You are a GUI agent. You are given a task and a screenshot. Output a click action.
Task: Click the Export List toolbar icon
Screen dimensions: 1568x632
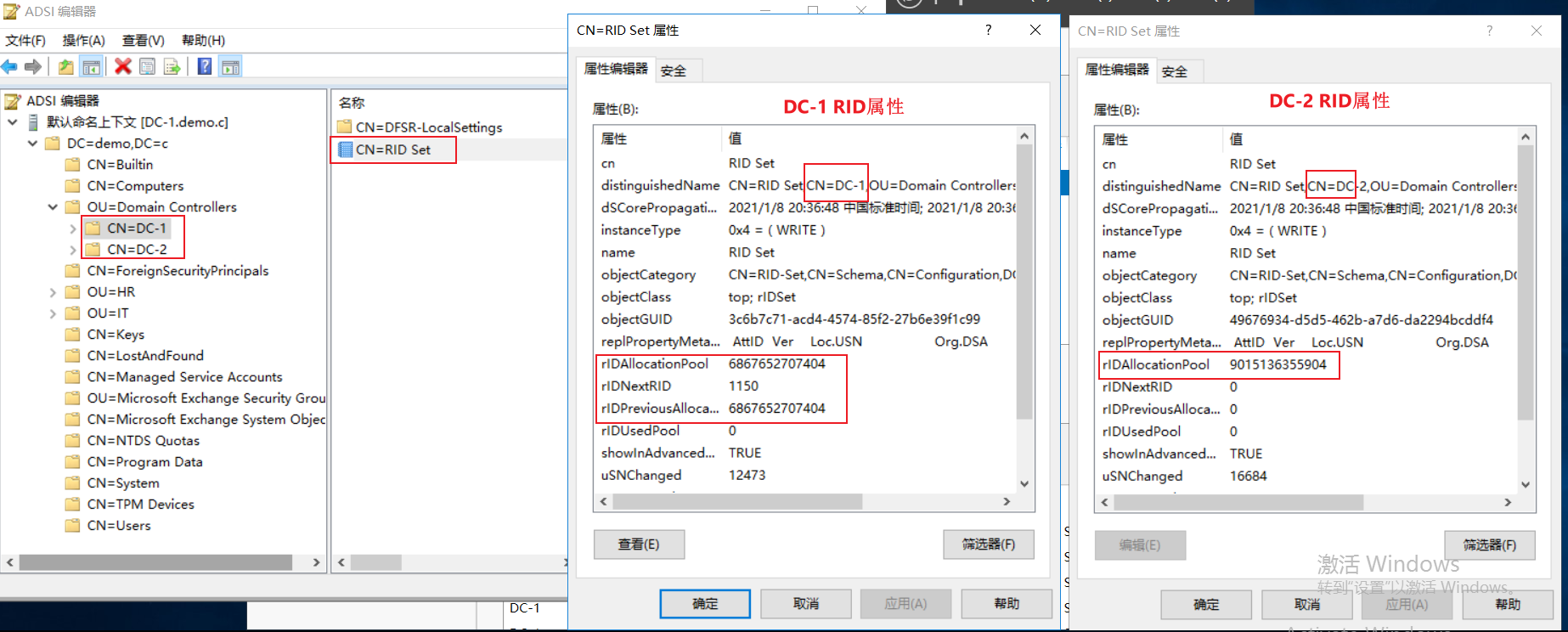(172, 66)
